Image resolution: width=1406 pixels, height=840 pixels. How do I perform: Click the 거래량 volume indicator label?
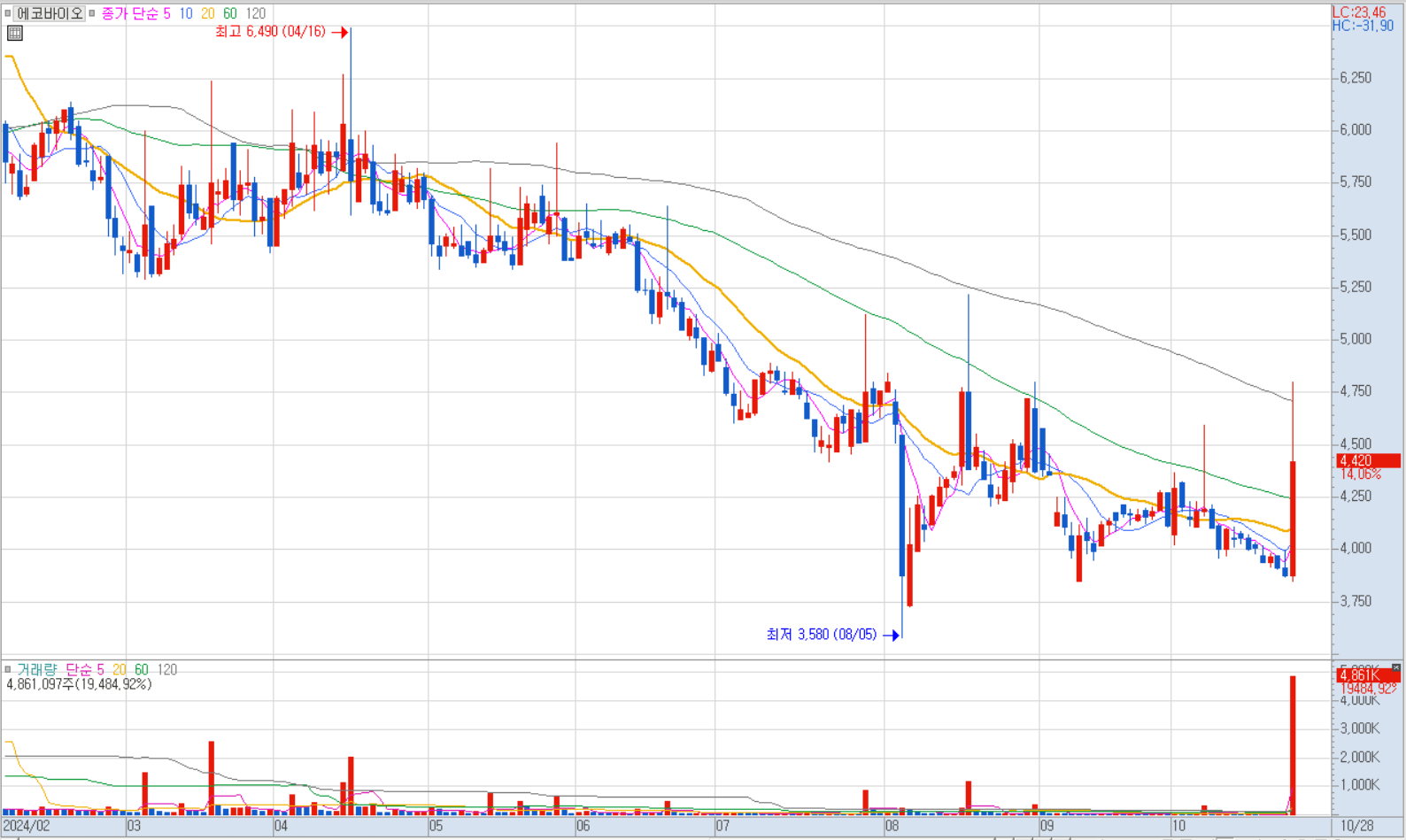click(x=37, y=669)
